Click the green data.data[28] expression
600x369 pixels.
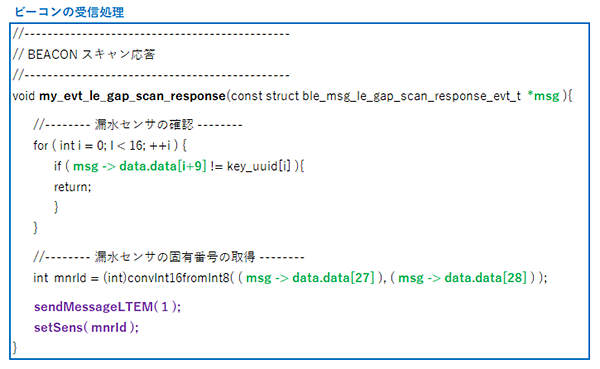point(486,278)
